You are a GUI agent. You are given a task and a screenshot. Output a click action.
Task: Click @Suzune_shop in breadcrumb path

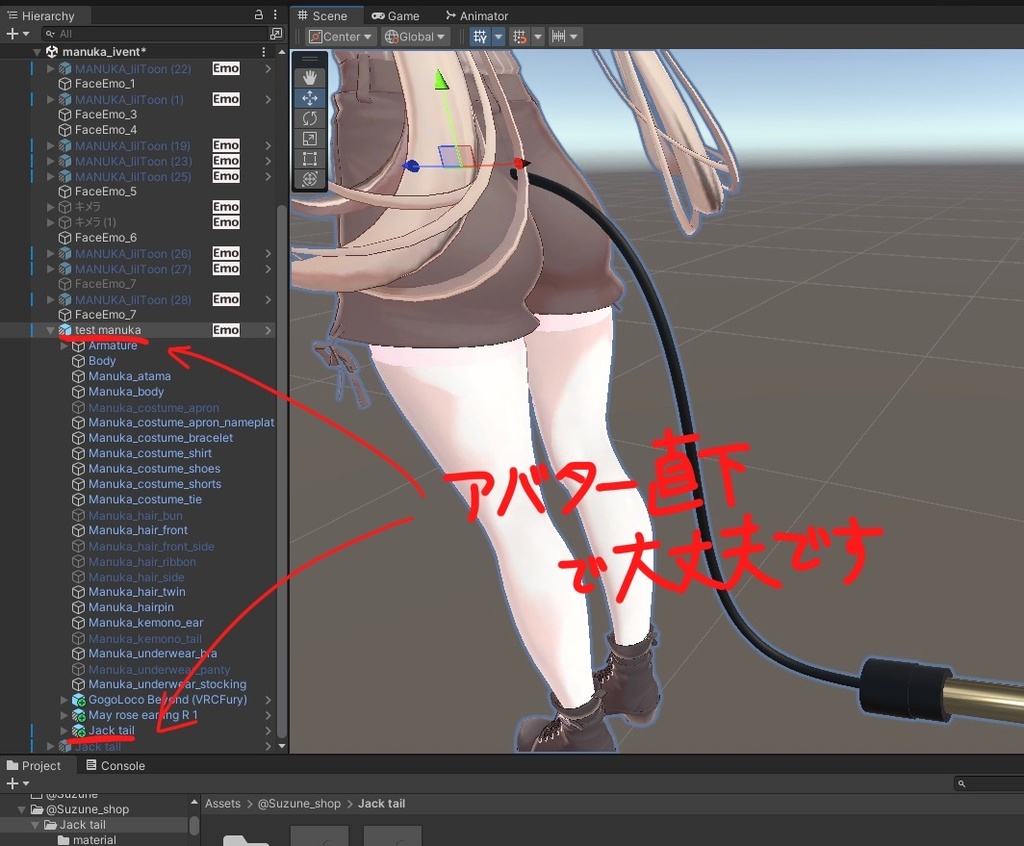click(x=299, y=804)
